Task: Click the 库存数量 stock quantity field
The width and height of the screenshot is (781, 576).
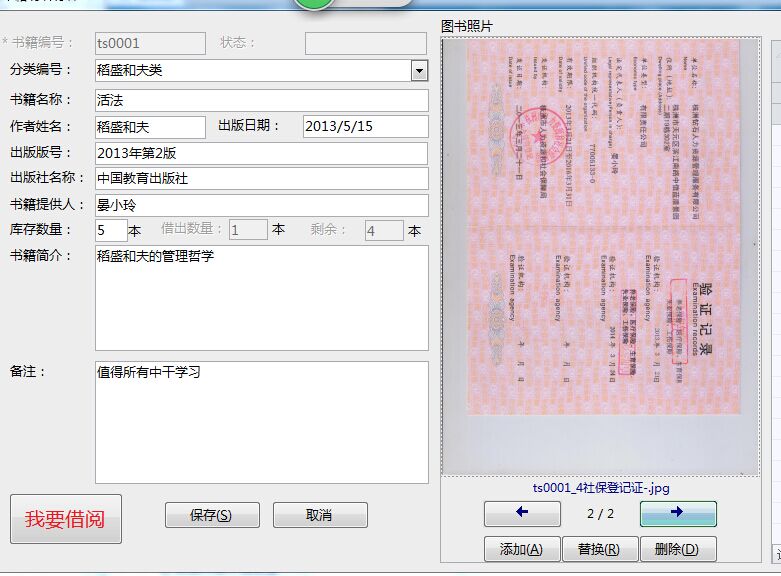Action: tap(111, 230)
